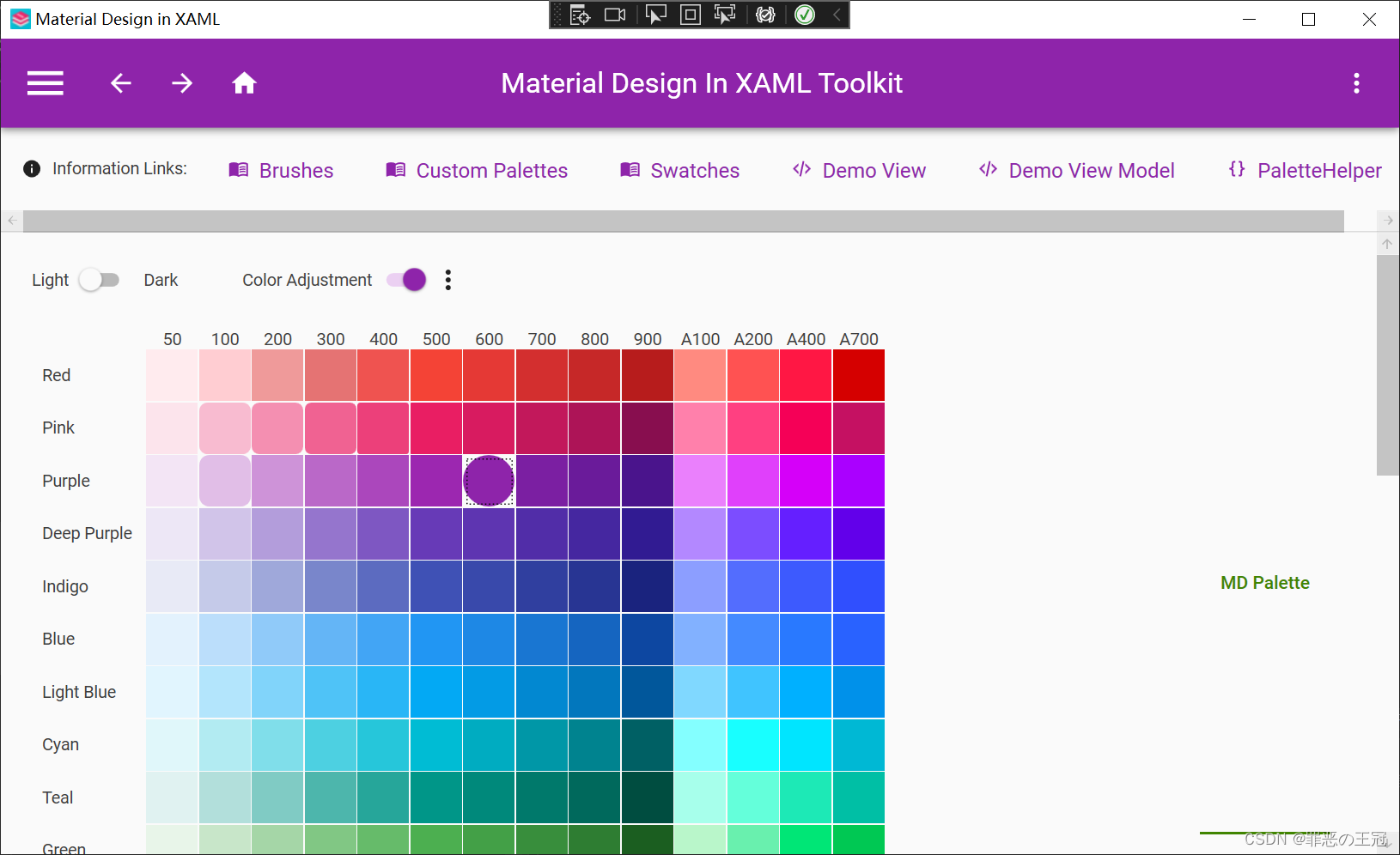Select the Pink A200 color swatch

tap(753, 428)
